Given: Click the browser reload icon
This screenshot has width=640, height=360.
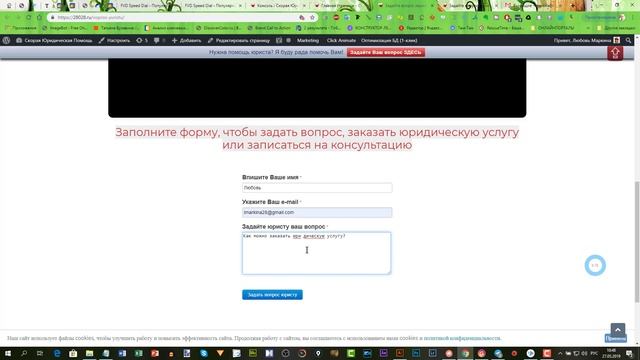Looking at the screenshot, I should [29, 18].
